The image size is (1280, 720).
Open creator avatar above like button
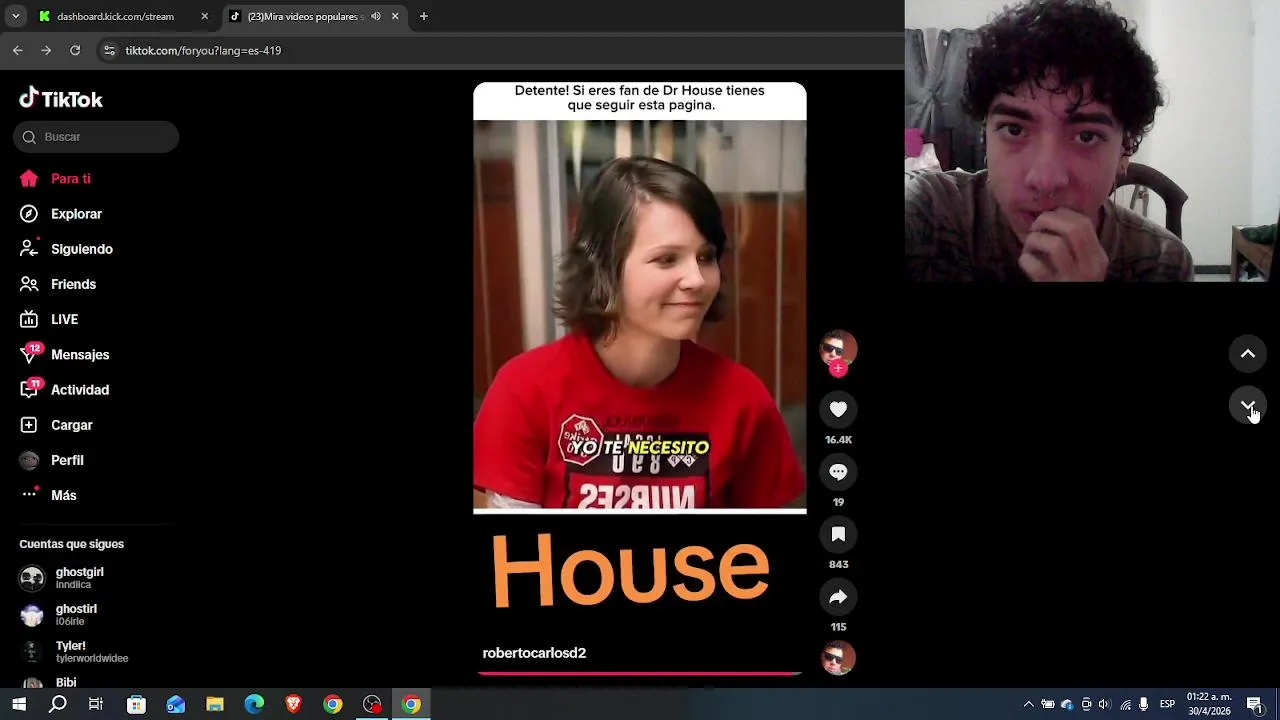point(838,347)
